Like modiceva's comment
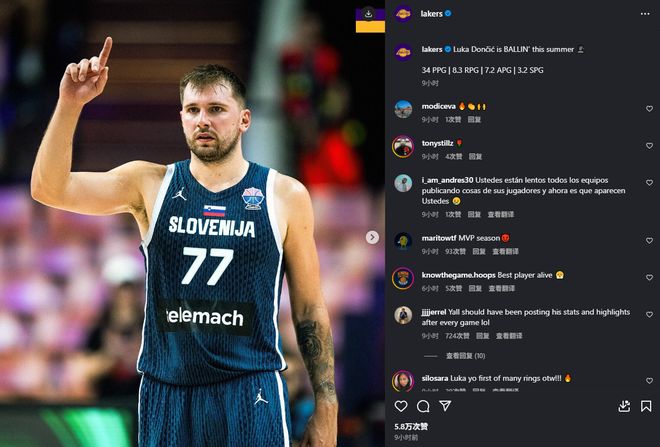The image size is (660, 447). click(x=649, y=109)
